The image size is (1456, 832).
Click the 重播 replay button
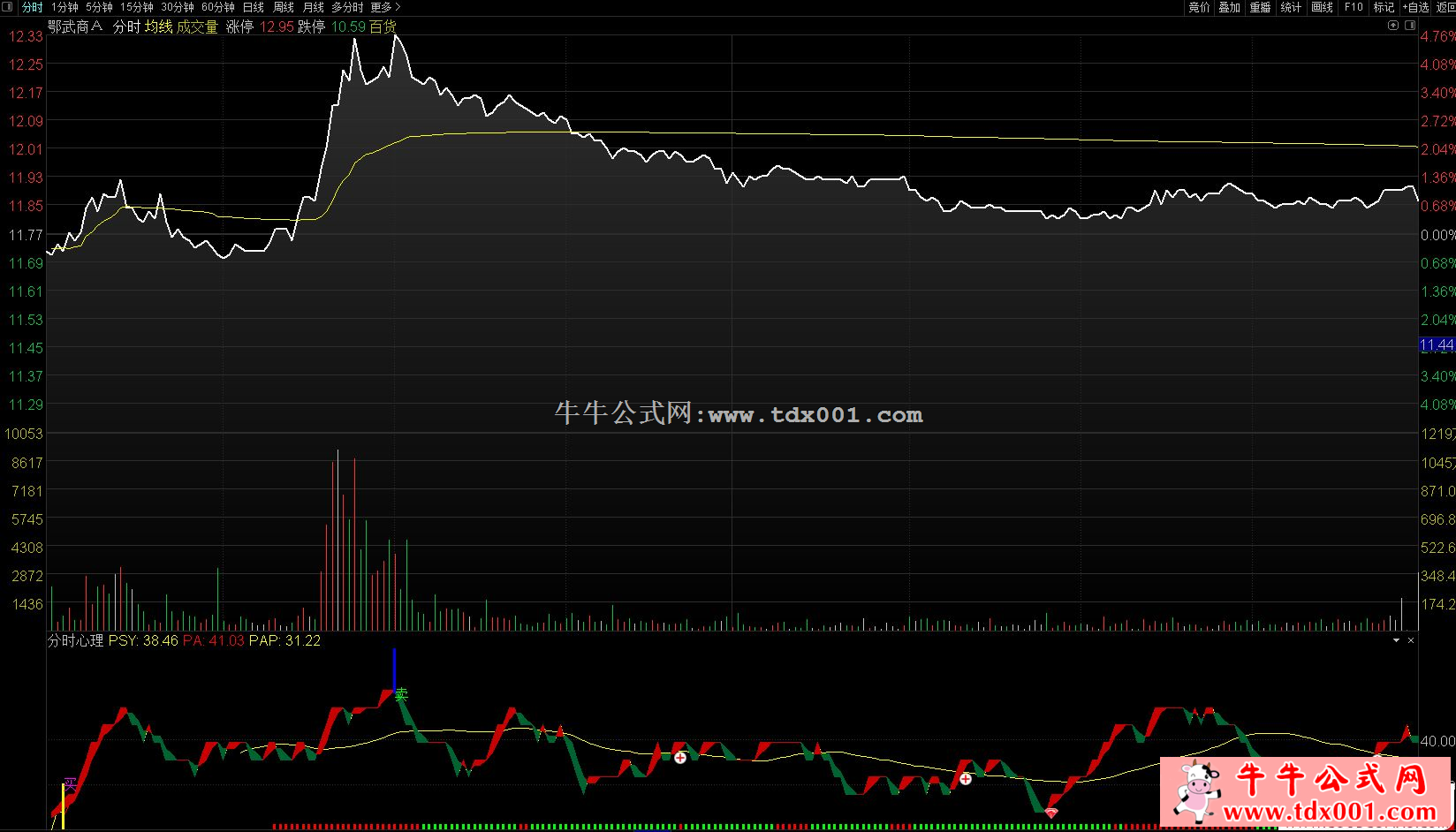click(x=1260, y=7)
